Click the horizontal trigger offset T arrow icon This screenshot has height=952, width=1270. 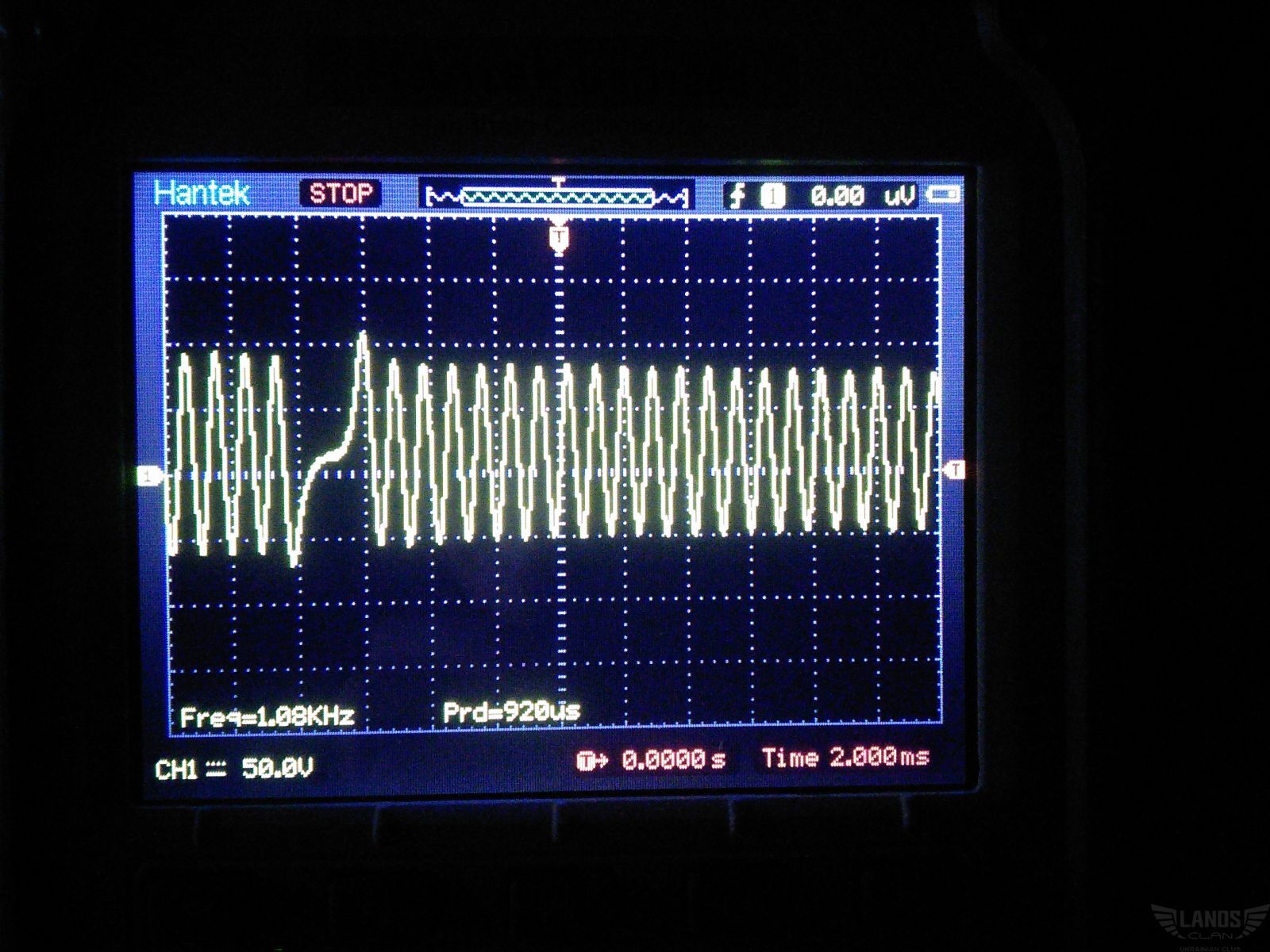pos(591,761)
